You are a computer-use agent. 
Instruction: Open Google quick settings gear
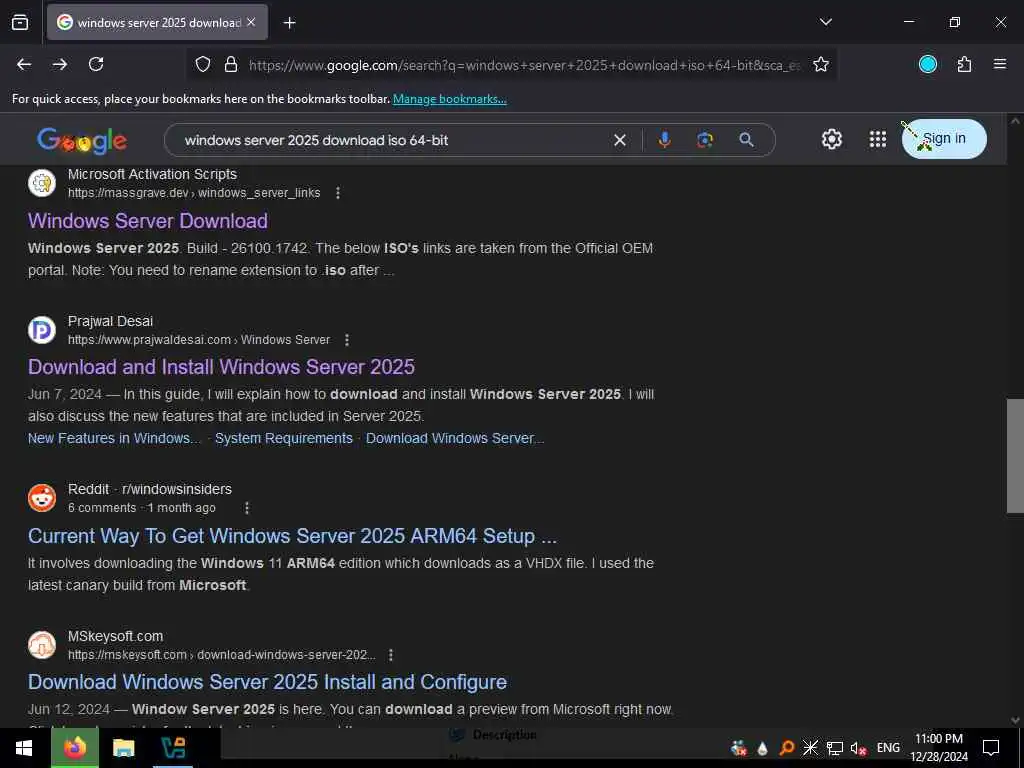click(x=831, y=139)
